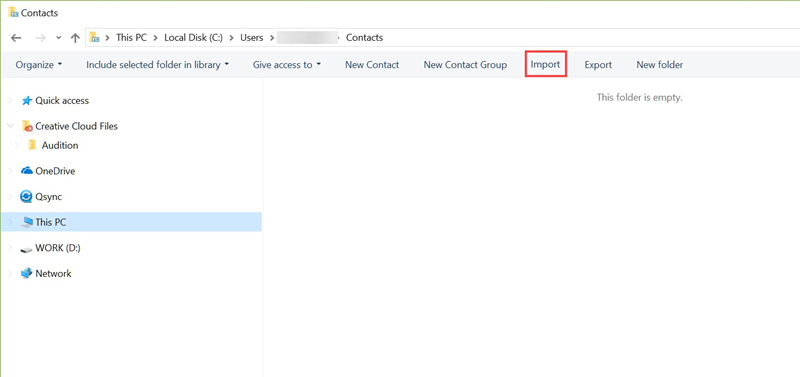Select Contacts in the address breadcrumb
The height and width of the screenshot is (377, 800).
(364, 37)
